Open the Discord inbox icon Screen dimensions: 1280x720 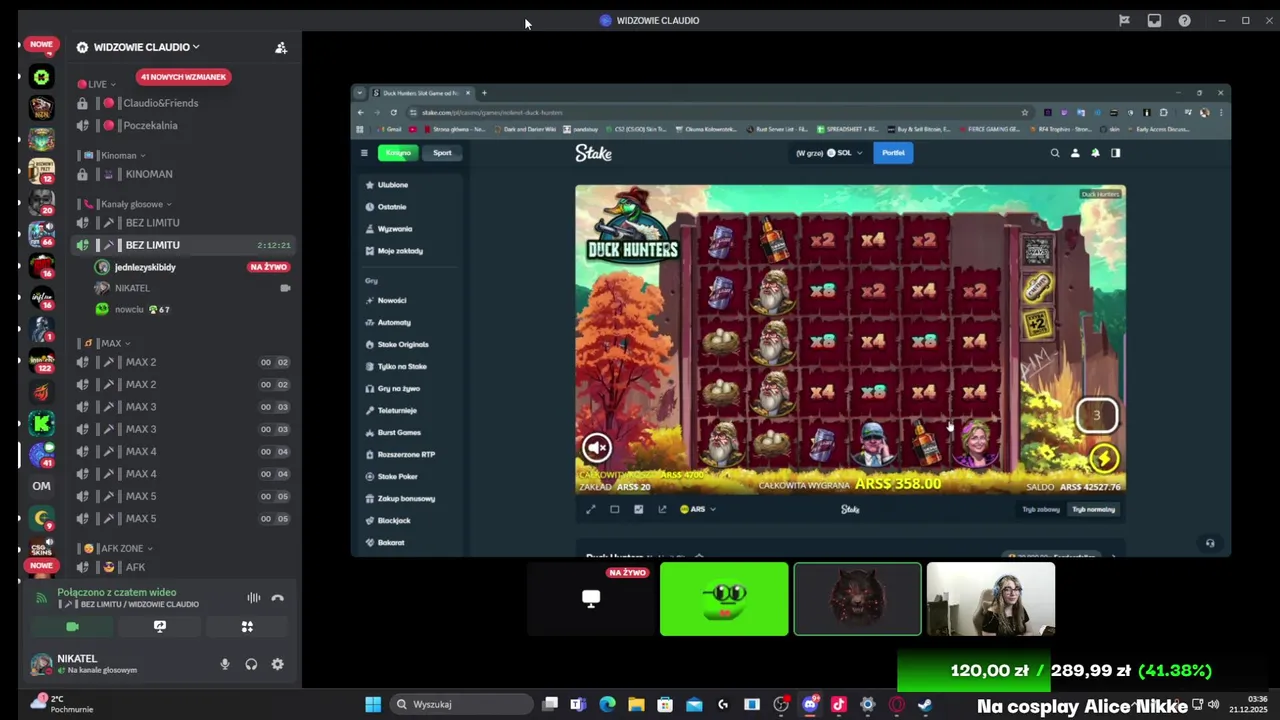1154,20
